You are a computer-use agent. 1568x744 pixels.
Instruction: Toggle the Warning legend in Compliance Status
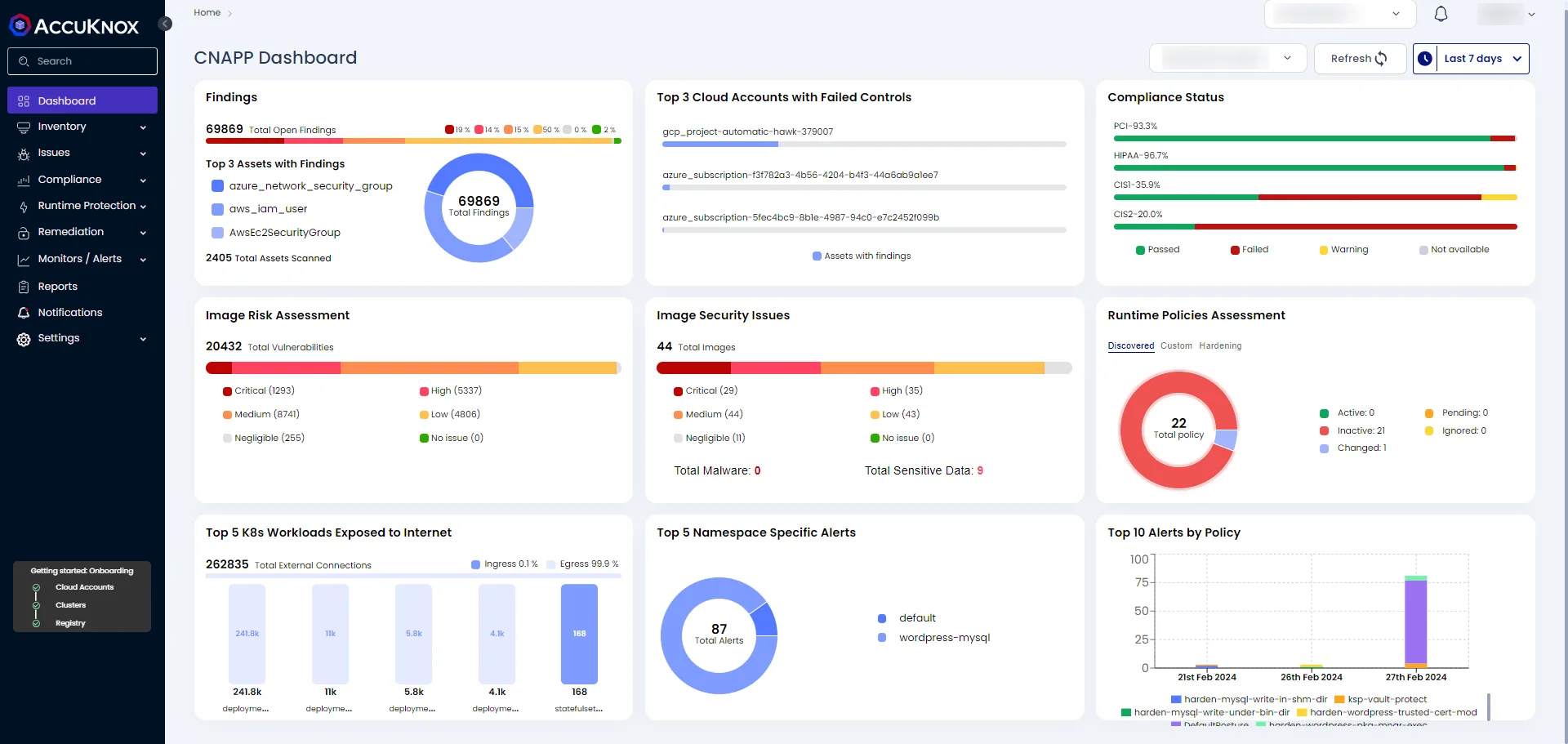[1343, 250]
